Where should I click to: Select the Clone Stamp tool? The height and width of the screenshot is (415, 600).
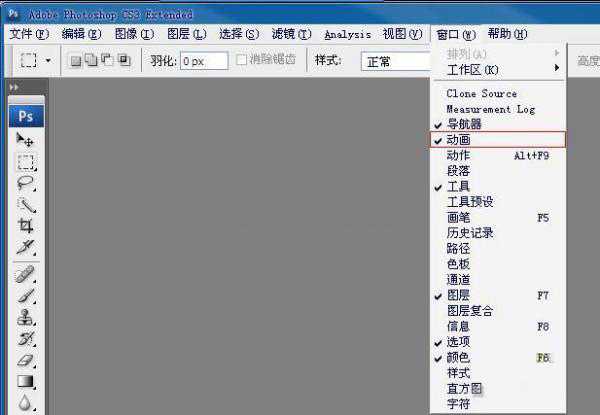pos(26,318)
